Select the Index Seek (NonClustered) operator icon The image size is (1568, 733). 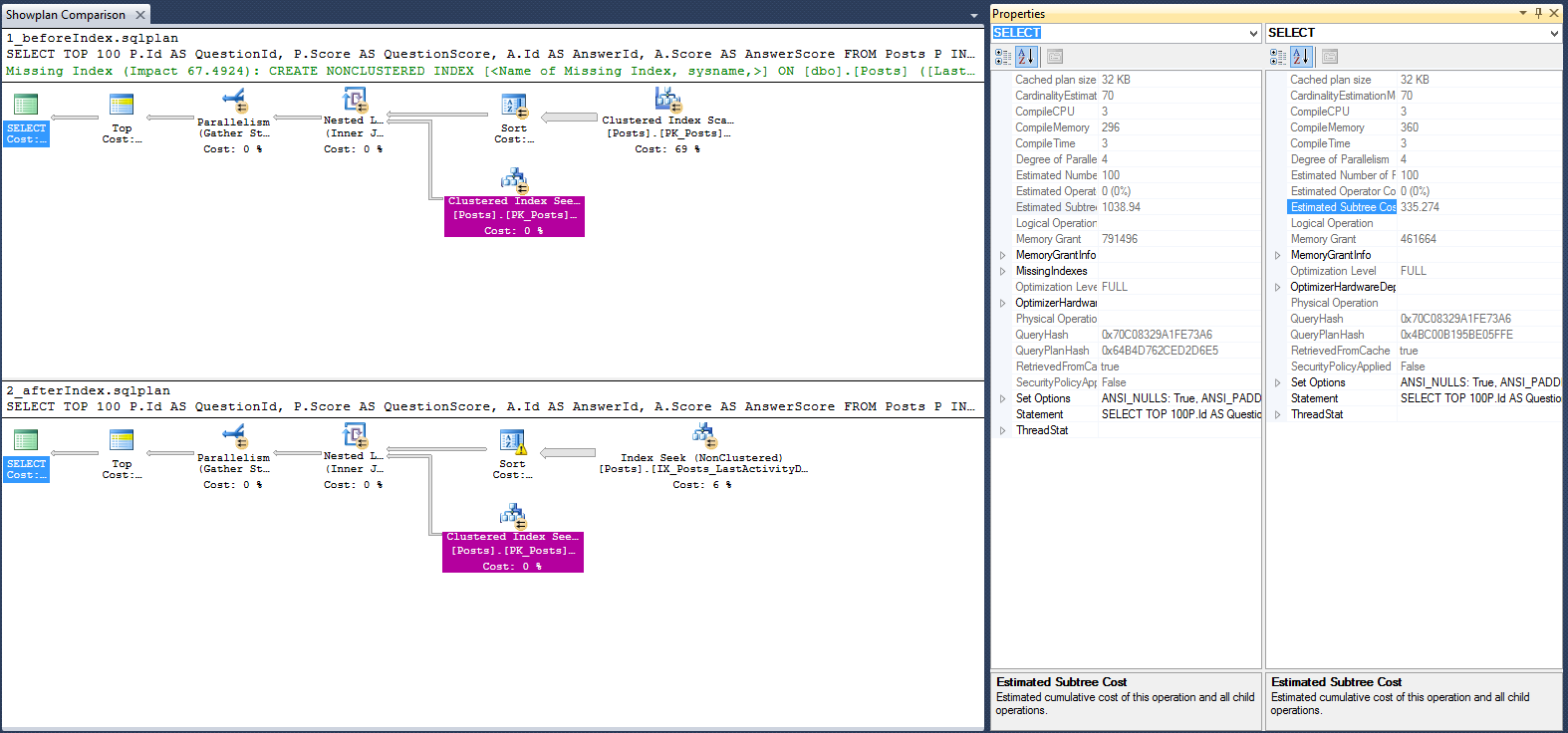click(704, 434)
